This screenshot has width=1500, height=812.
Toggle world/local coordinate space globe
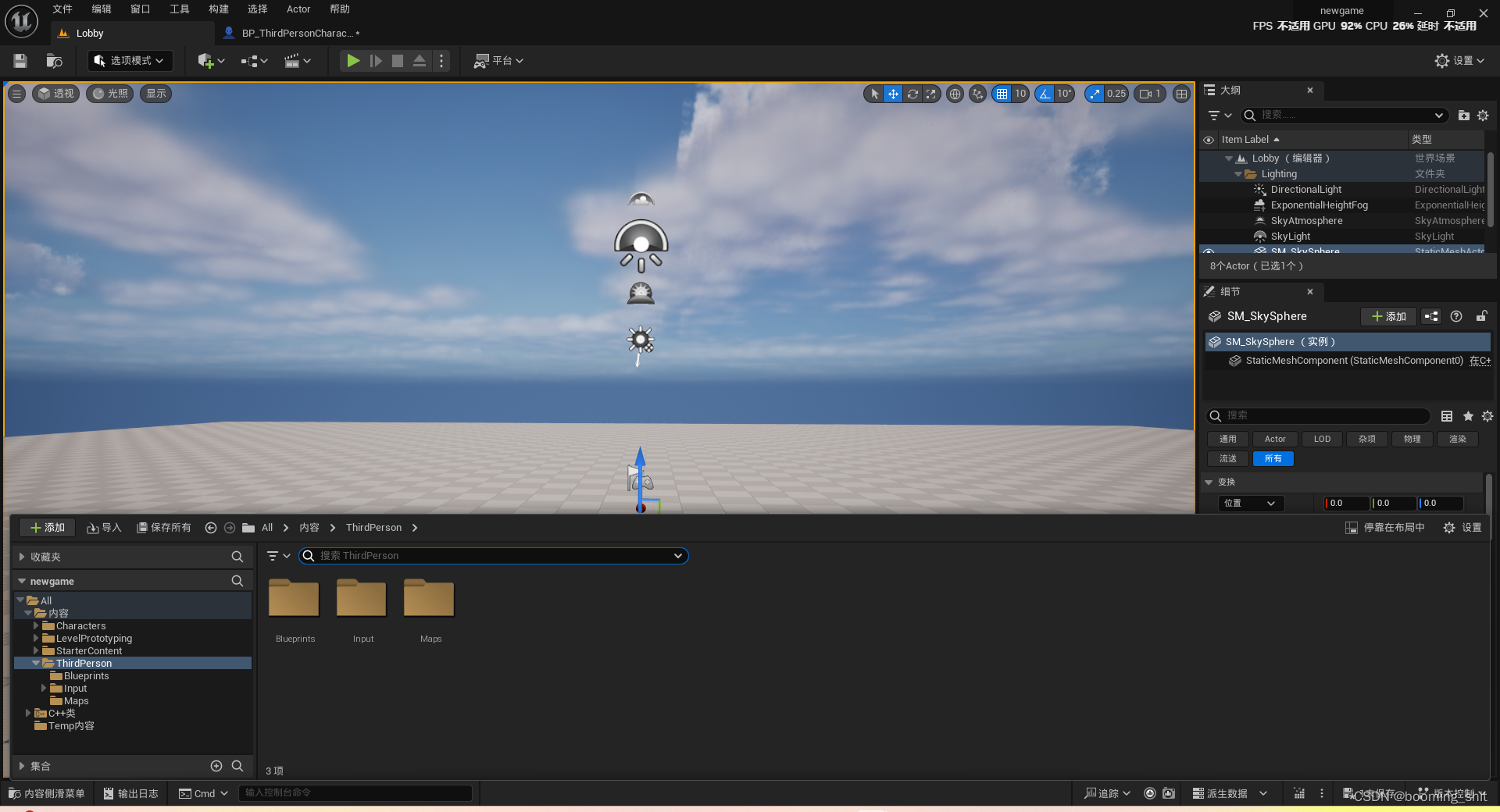pyautogui.click(x=955, y=94)
